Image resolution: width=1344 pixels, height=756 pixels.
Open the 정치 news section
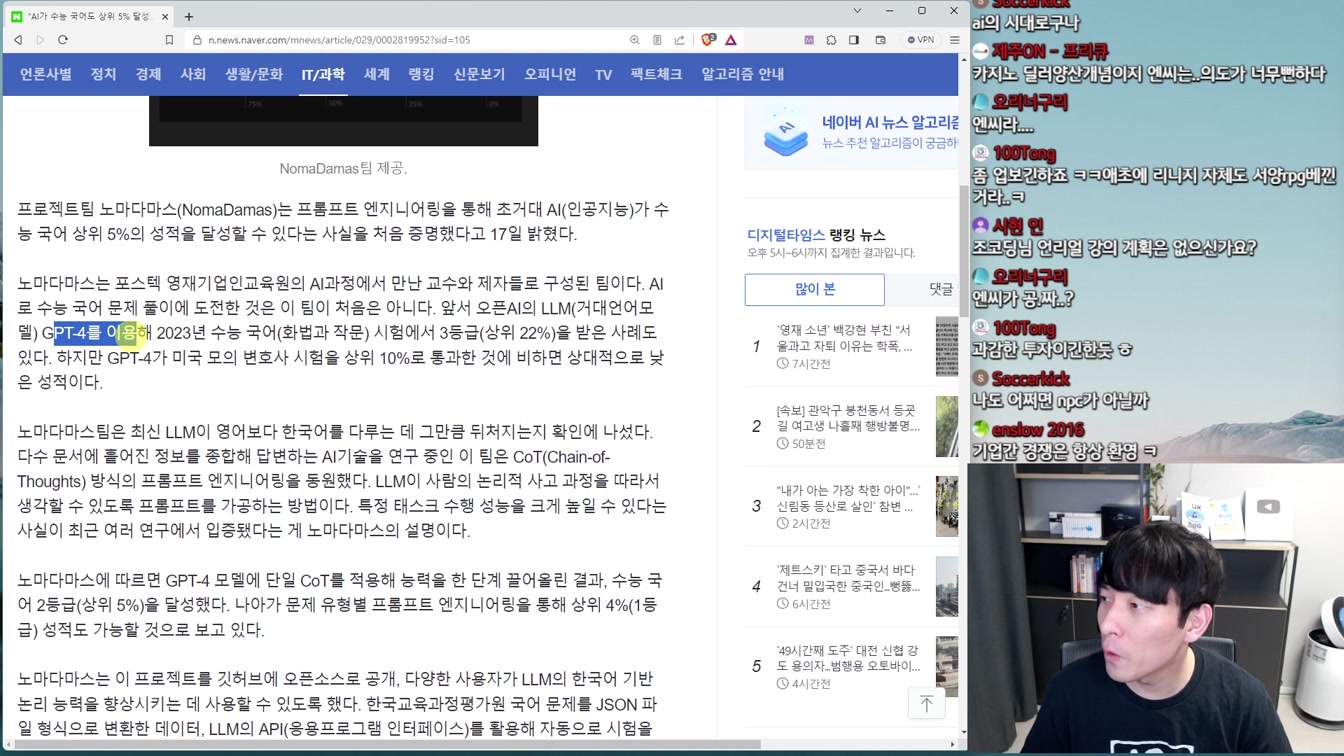pyautogui.click(x=103, y=74)
